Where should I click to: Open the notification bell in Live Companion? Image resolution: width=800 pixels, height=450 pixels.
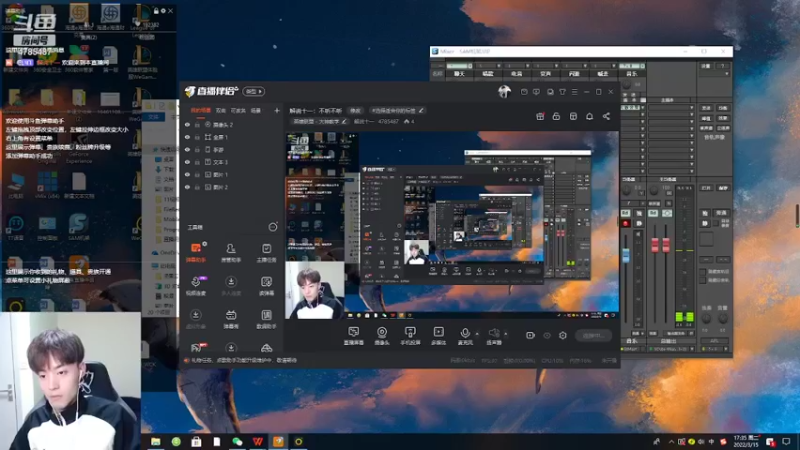589,116
